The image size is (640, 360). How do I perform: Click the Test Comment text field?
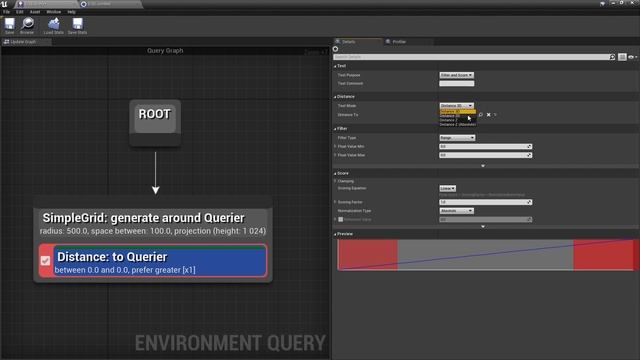click(x=457, y=84)
